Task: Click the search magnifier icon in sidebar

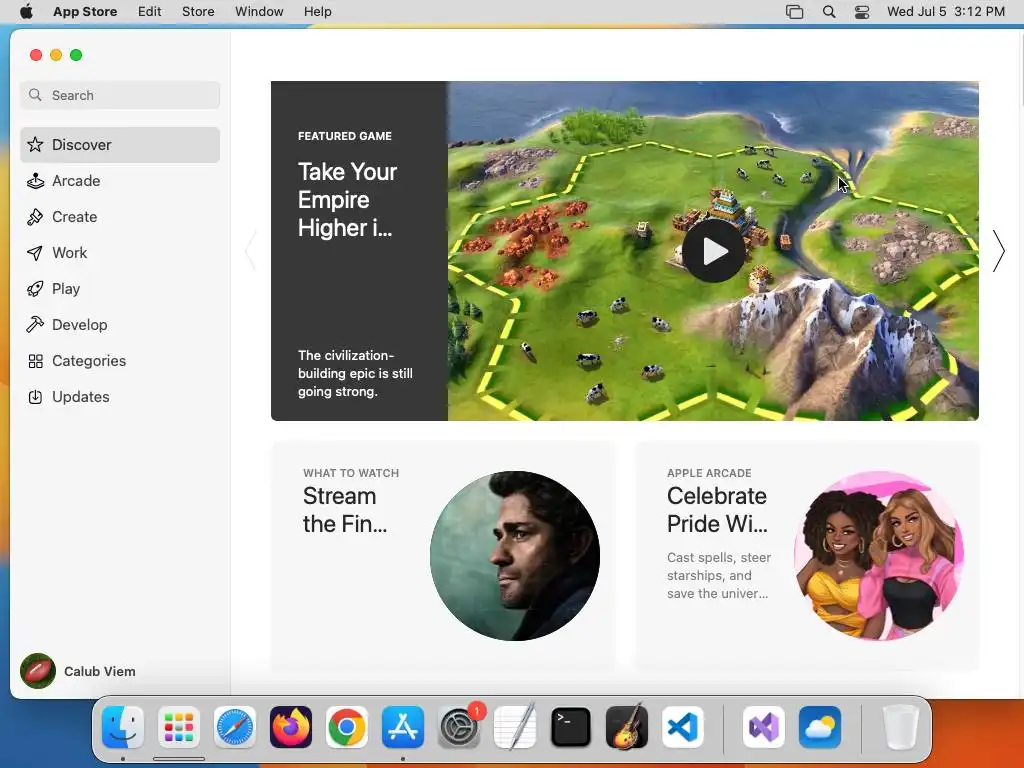Action: pos(35,95)
